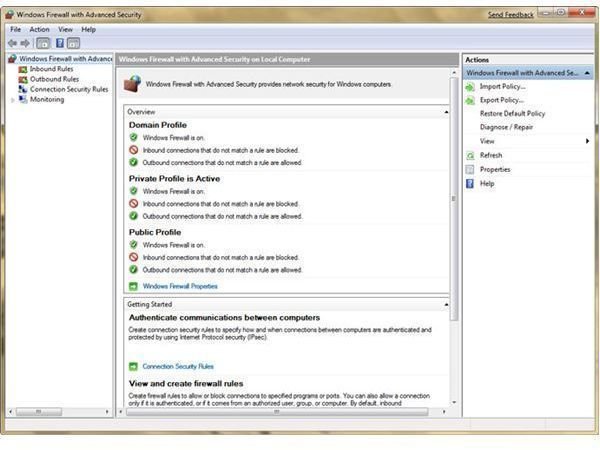
Task: Open the File menu
Action: click(16, 29)
